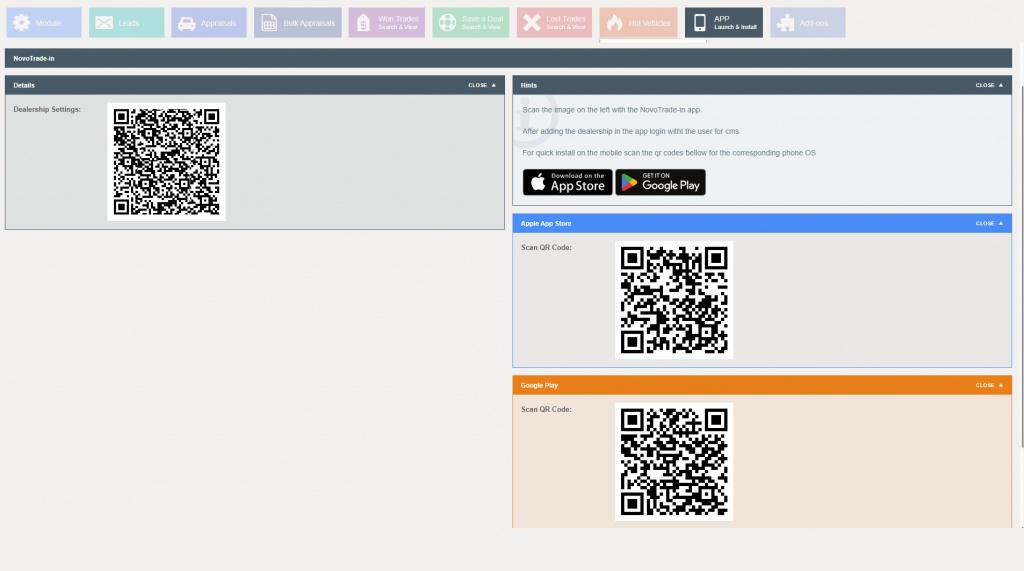Select APP Launch & Install label
This screenshot has width=1024, height=571.
tap(735, 23)
